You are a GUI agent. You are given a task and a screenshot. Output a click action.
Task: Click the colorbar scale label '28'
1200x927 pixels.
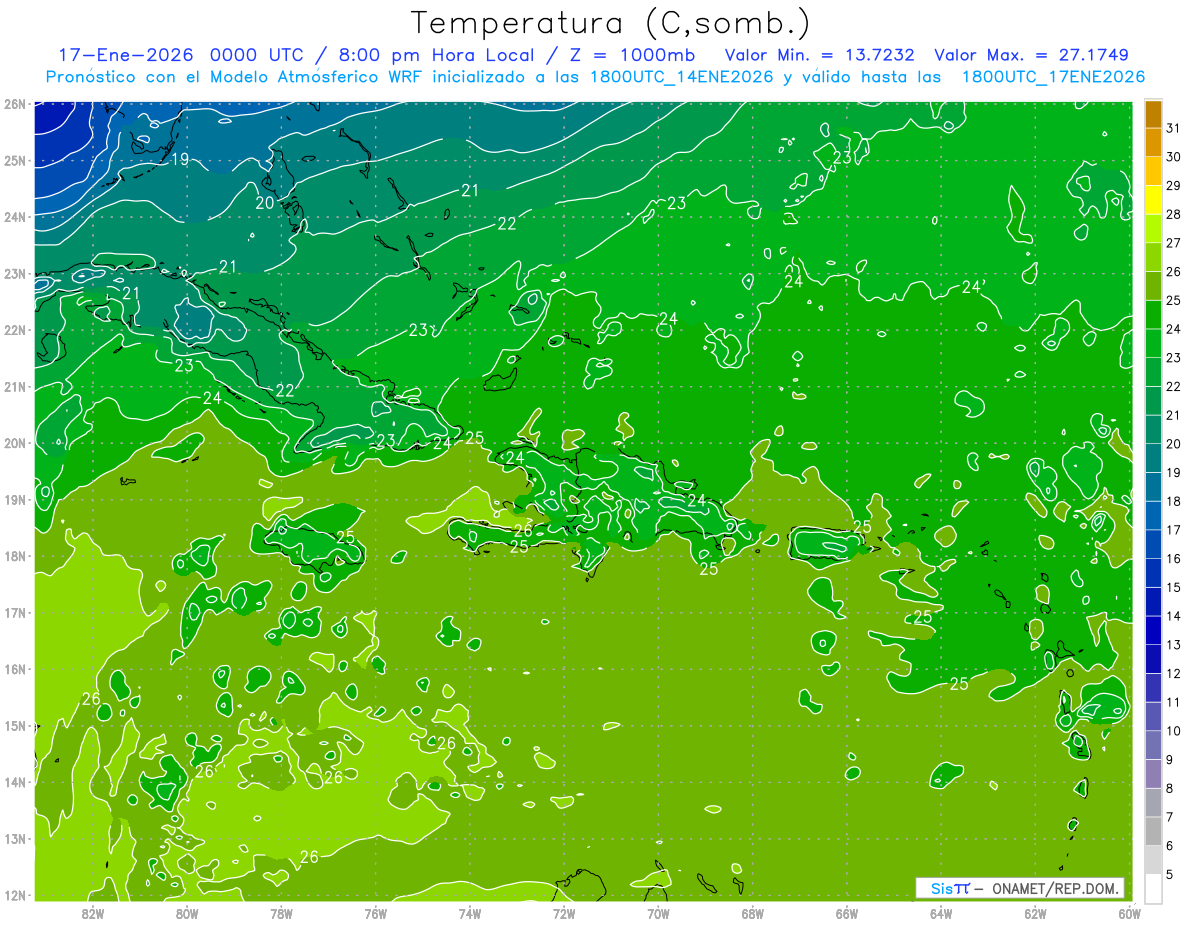(1173, 214)
